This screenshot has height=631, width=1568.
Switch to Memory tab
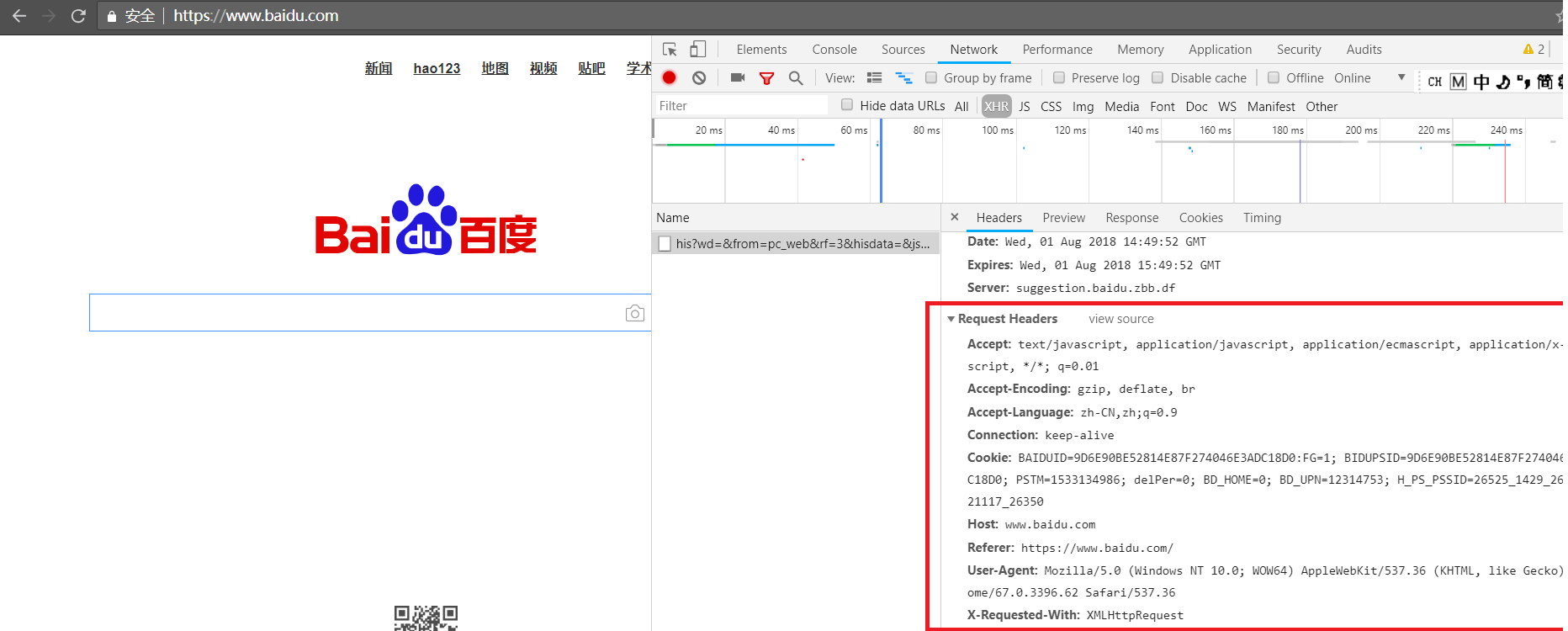pyautogui.click(x=1140, y=50)
